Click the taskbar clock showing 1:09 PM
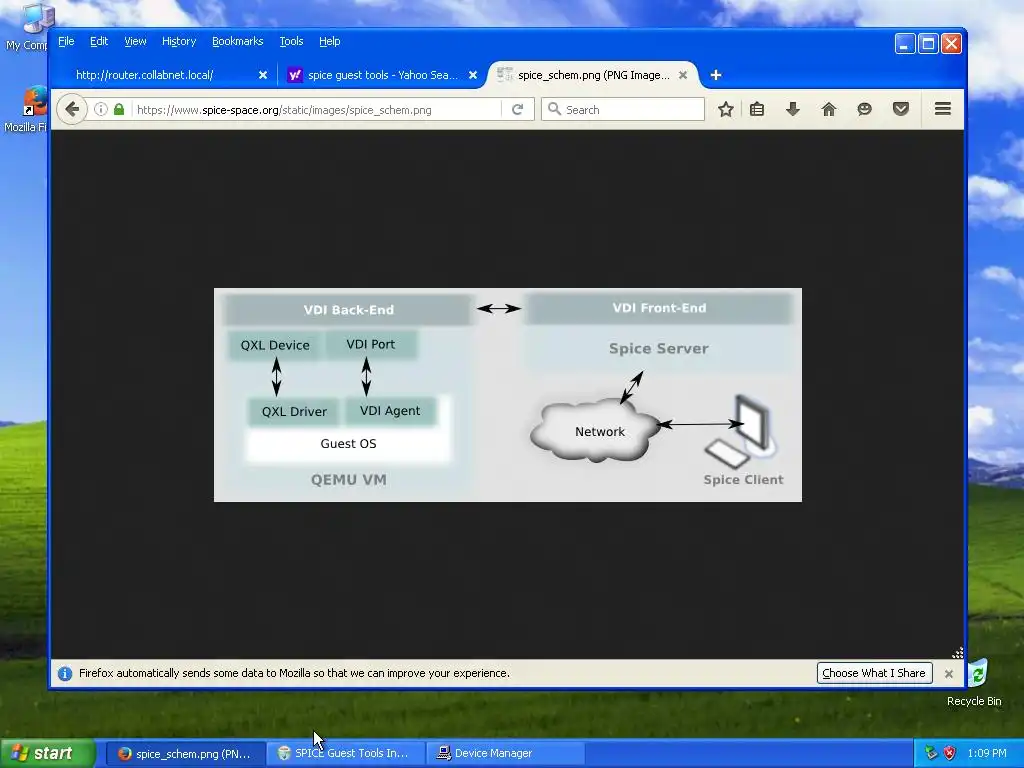This screenshot has width=1024, height=768. click(987, 753)
